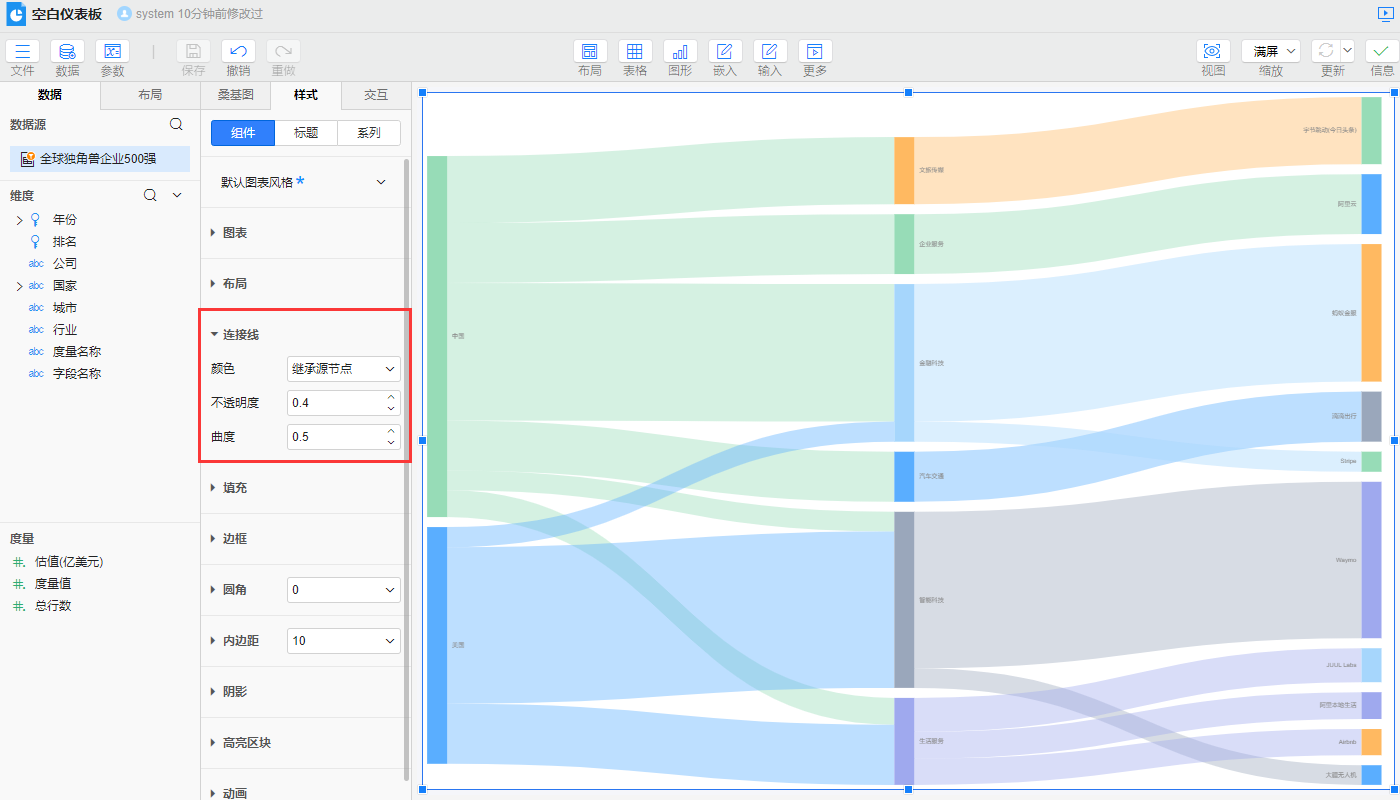Click the 视图 (View) toolbar icon
1400x800 pixels.
point(1213,52)
